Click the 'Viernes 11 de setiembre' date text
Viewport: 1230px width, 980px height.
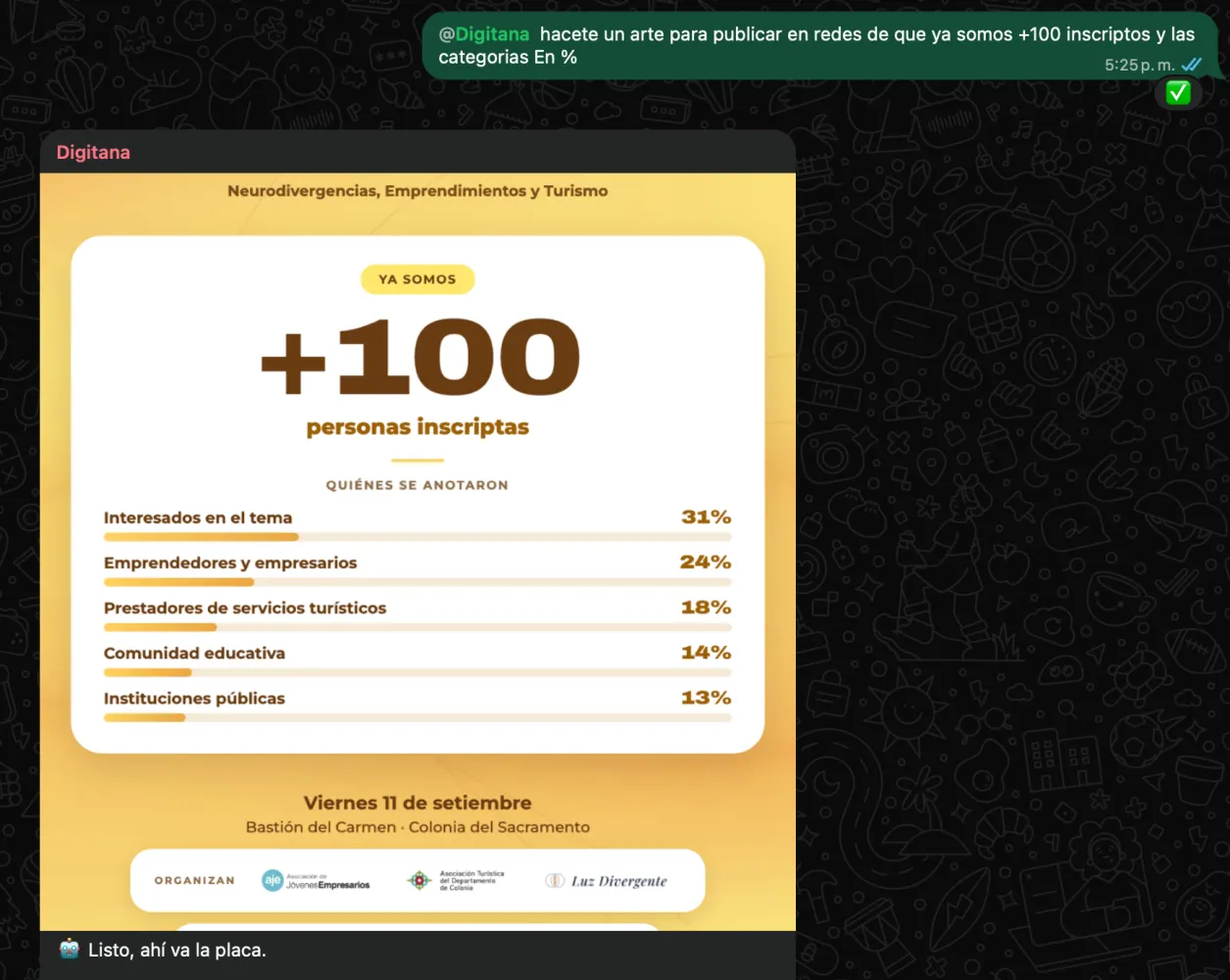pyautogui.click(x=418, y=803)
